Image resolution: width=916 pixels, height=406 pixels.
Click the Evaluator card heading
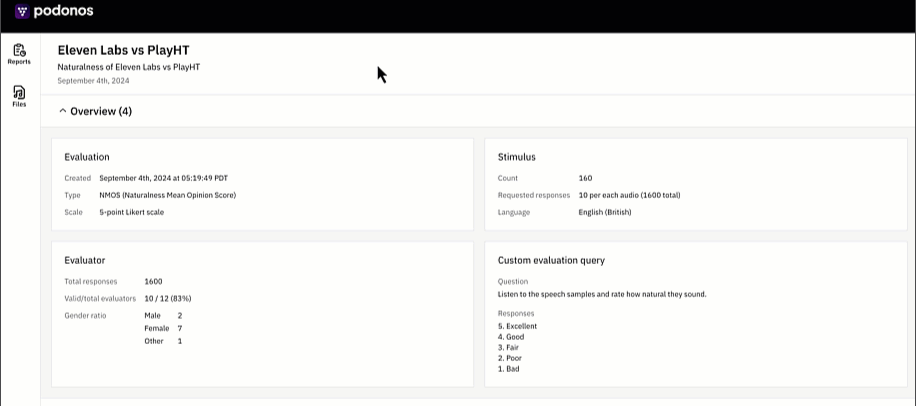85,261
